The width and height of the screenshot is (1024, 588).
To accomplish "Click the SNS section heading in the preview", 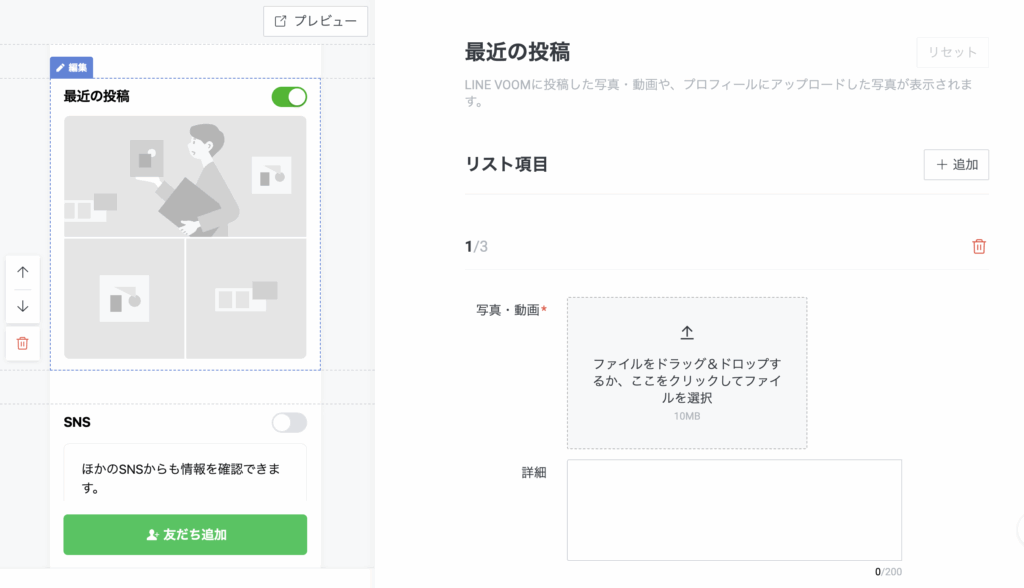I will [77, 422].
